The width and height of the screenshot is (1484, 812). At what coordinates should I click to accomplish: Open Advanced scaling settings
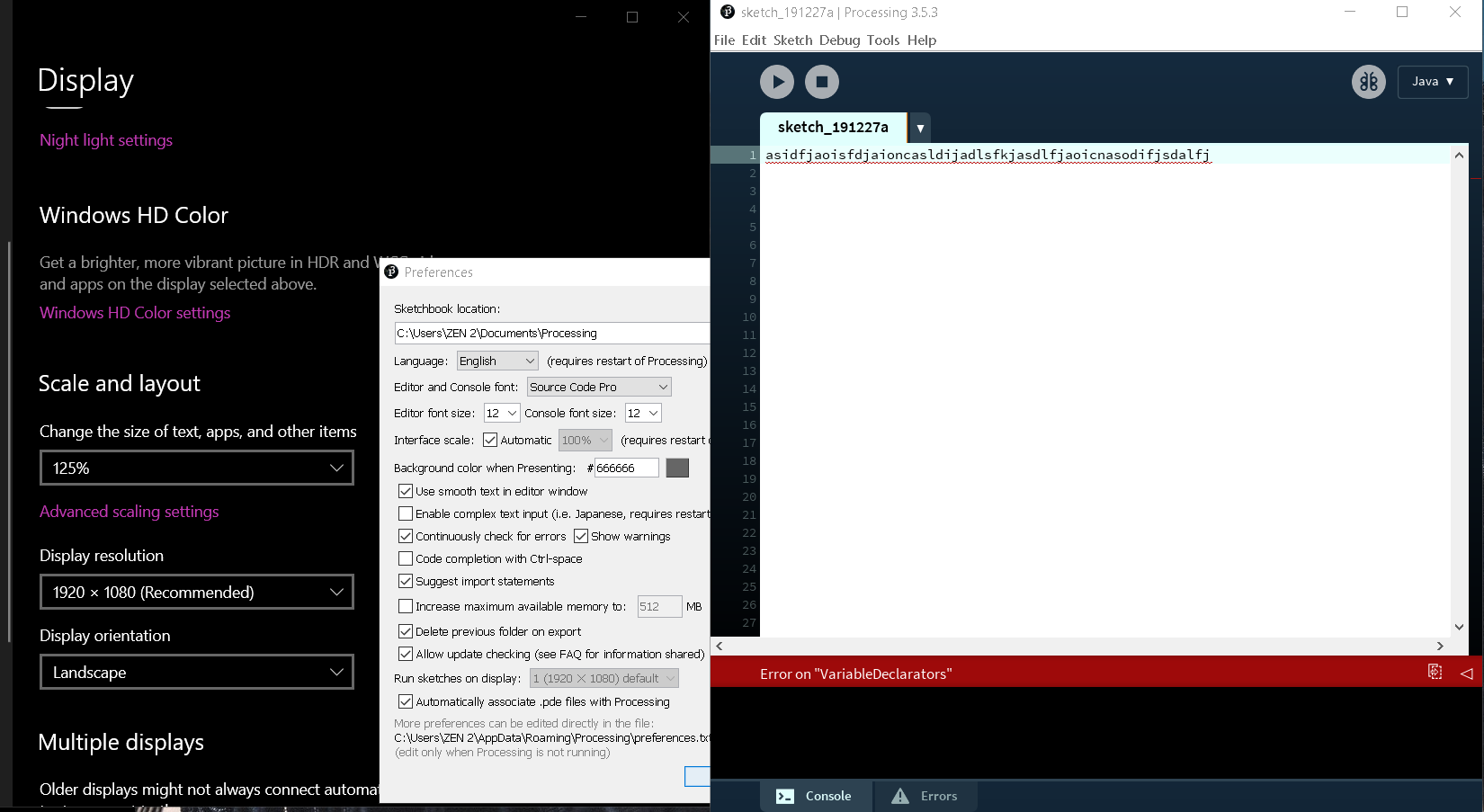pos(129,511)
